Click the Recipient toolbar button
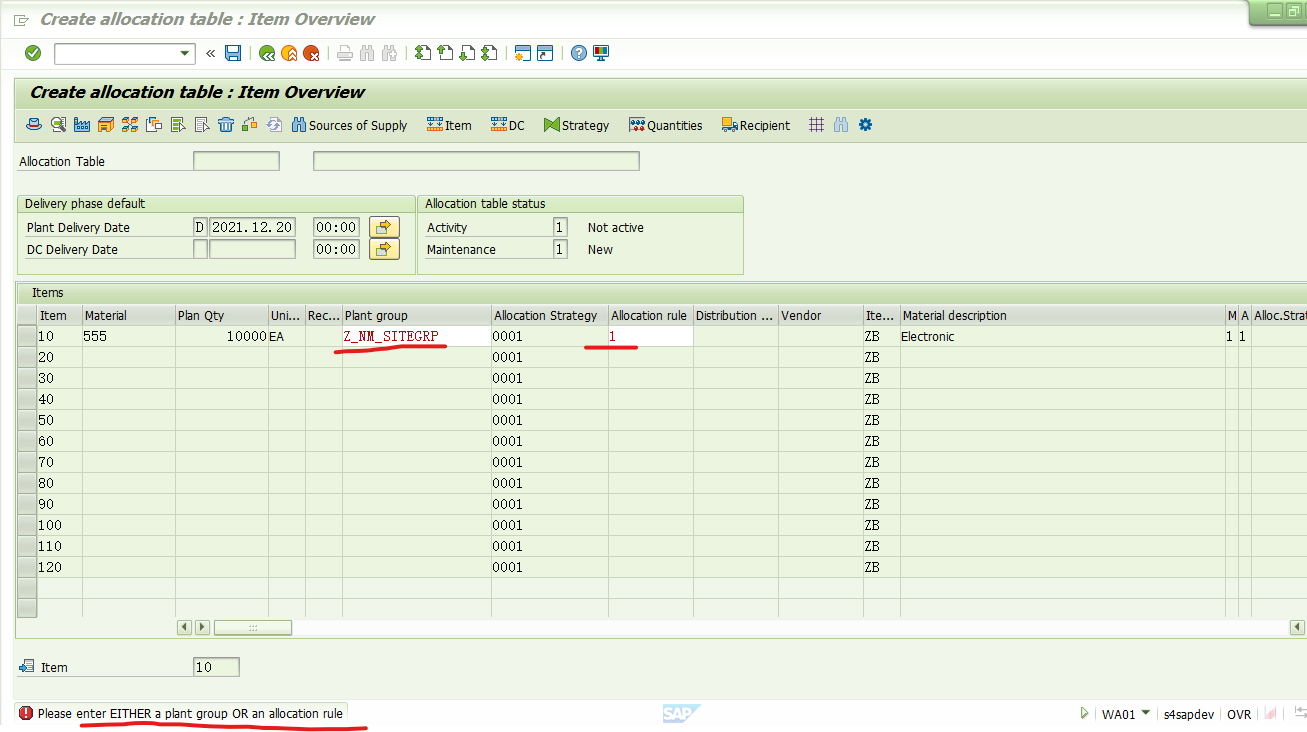The height and width of the screenshot is (732, 1307). coord(756,125)
